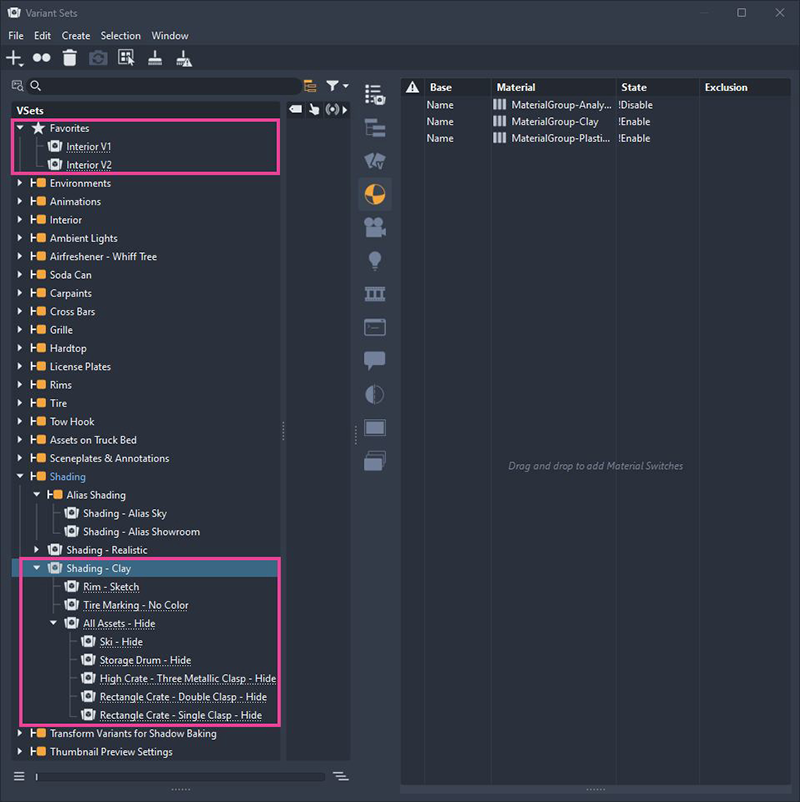Click the broom with warning icon

click(184, 58)
